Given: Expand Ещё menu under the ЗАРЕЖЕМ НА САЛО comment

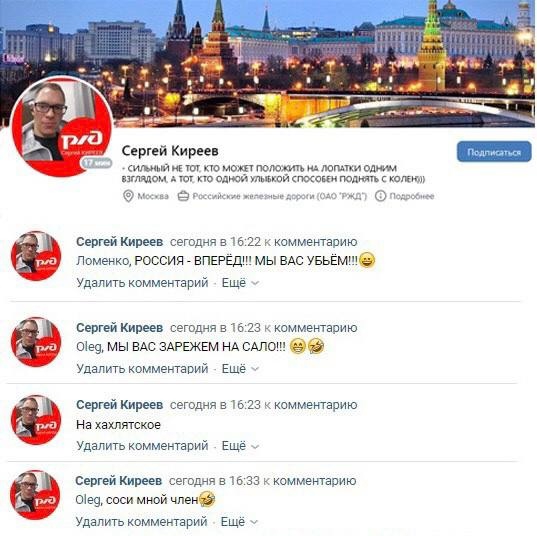Looking at the screenshot, I should 240,369.
